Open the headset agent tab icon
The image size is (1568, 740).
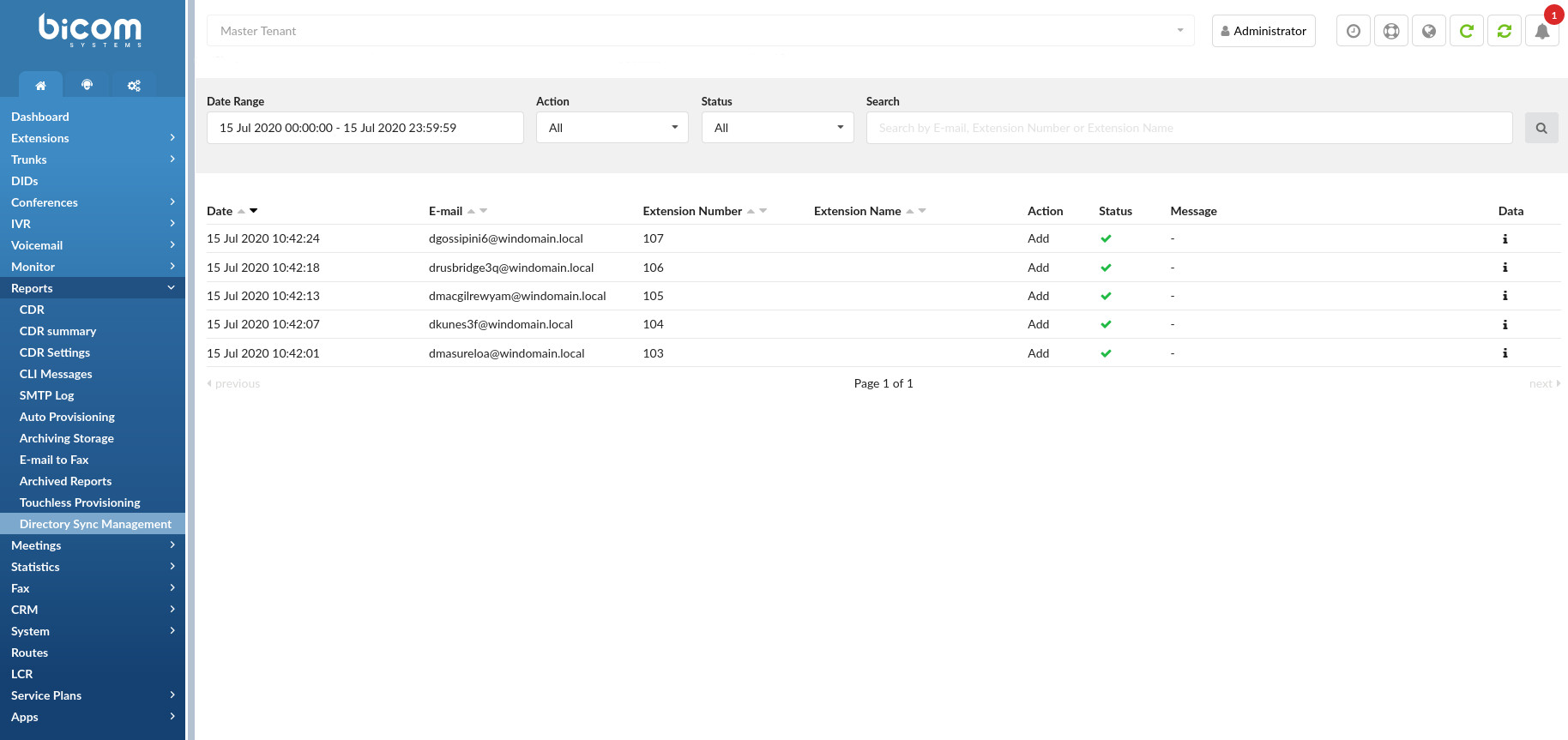87,85
